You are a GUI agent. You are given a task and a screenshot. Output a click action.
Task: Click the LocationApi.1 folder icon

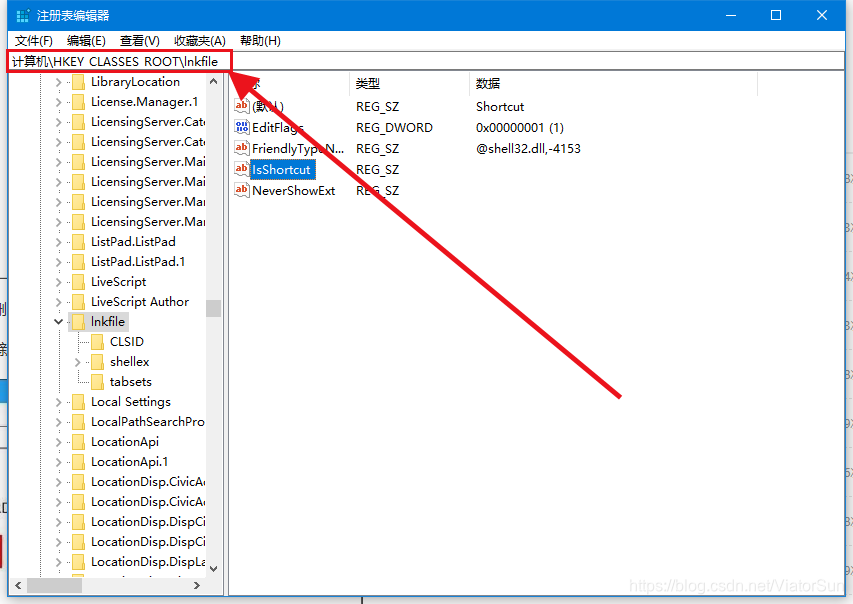tap(78, 462)
